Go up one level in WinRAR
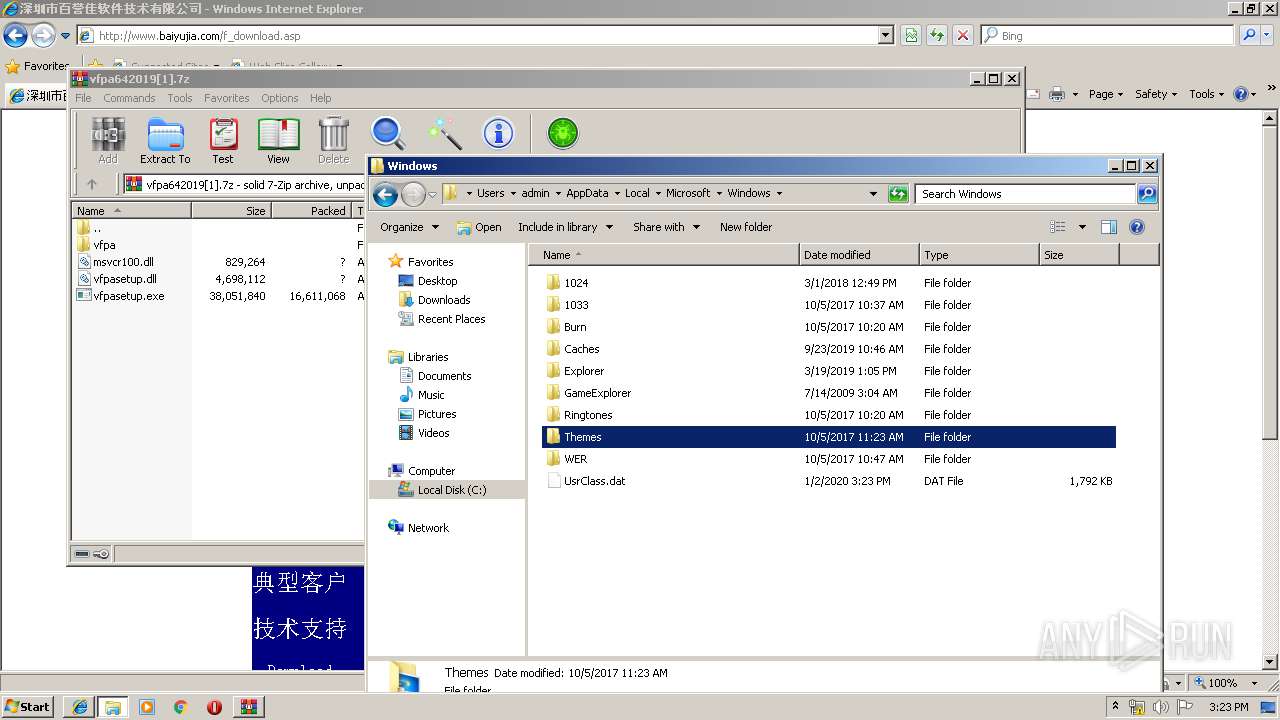This screenshot has width=1280, height=720. (x=92, y=184)
